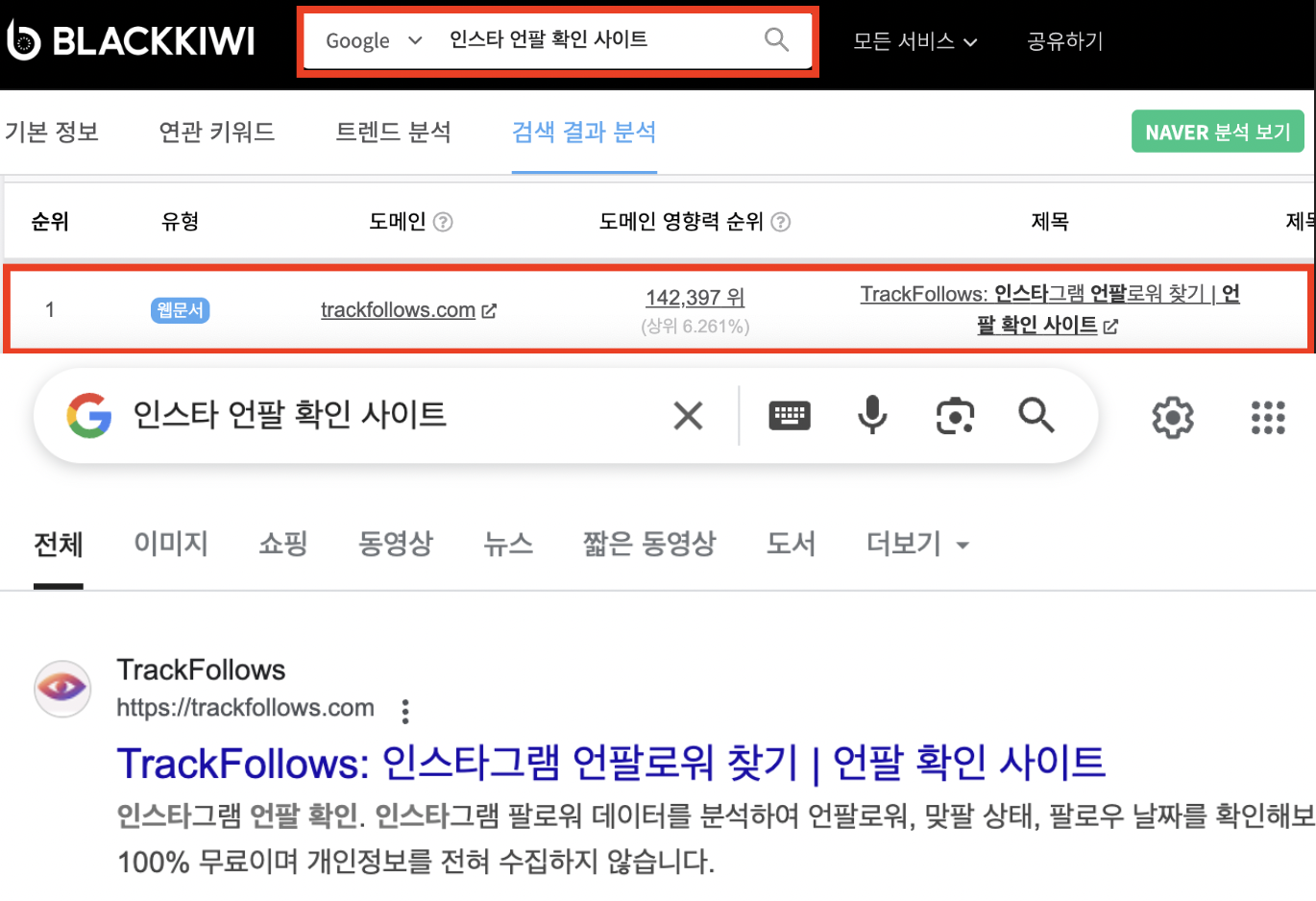Click the 공유하기 link
The image size is (1316, 901).
coord(1065,41)
